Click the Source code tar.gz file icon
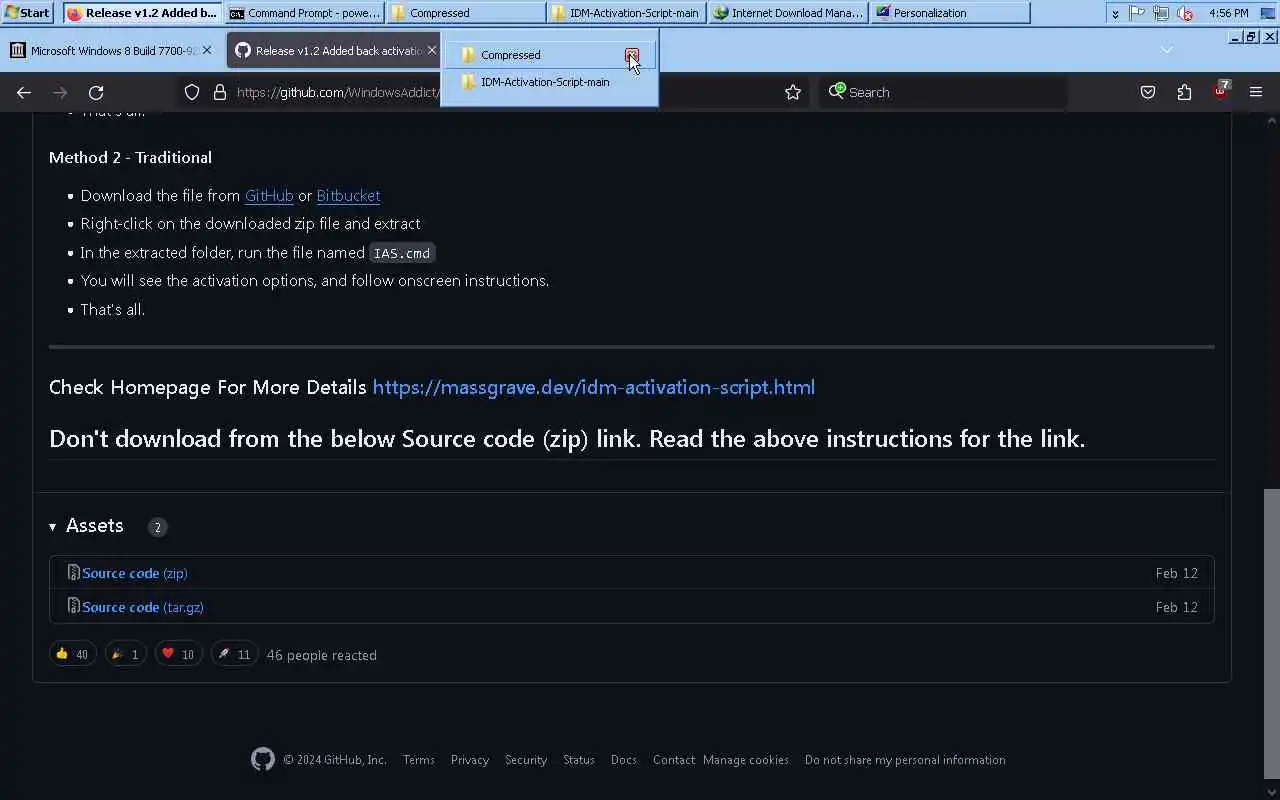This screenshot has width=1280, height=800. pyautogui.click(x=73, y=606)
